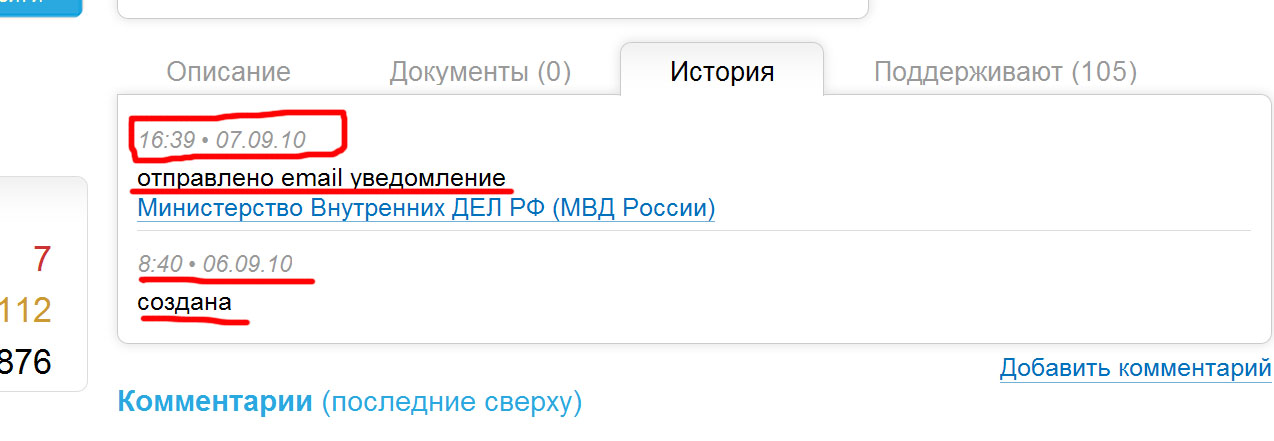This screenshot has width=1274, height=441.
Task: Click the red counter showing 7
Action: (x=41, y=260)
